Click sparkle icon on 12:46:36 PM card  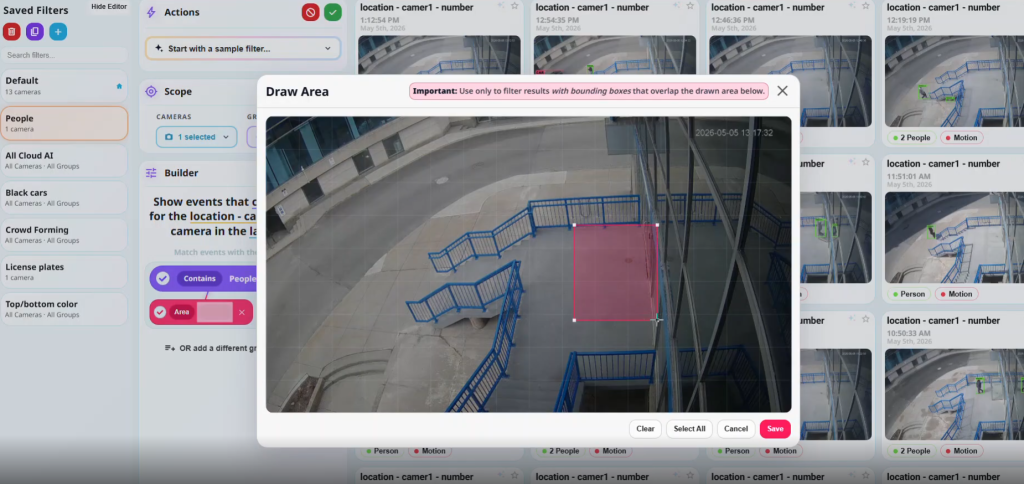[x=852, y=6]
